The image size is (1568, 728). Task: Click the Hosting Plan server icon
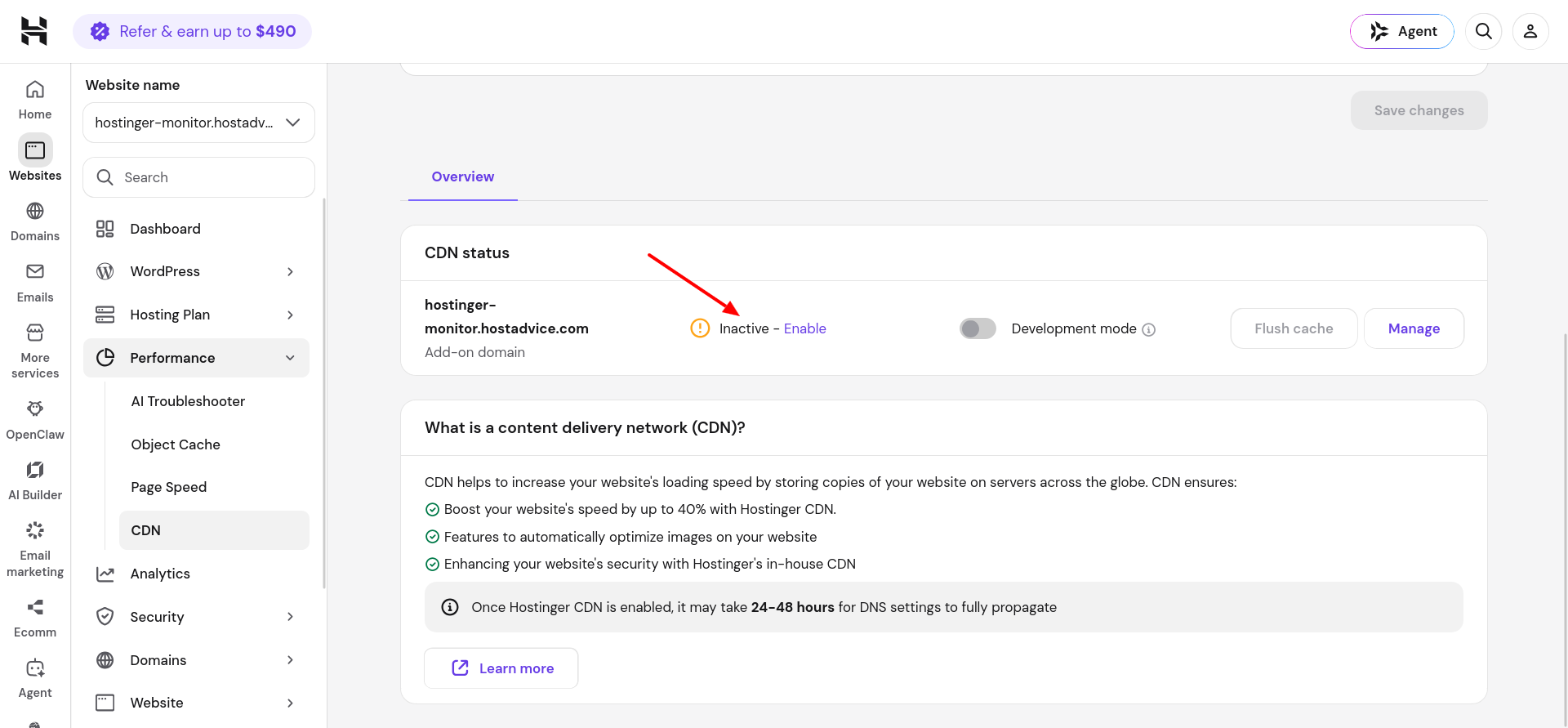(x=105, y=315)
